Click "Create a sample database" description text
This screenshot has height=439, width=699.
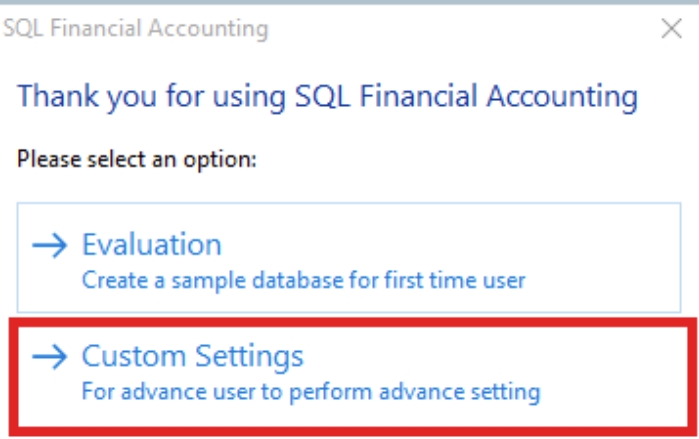pos(303,280)
